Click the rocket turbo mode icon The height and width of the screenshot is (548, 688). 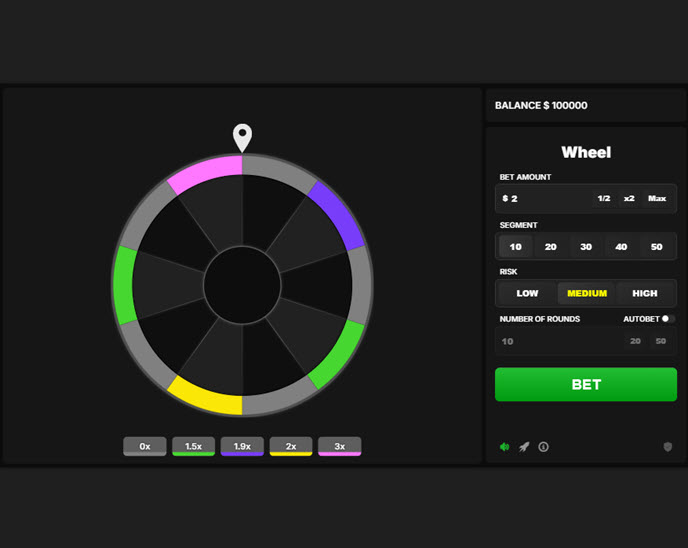524,447
